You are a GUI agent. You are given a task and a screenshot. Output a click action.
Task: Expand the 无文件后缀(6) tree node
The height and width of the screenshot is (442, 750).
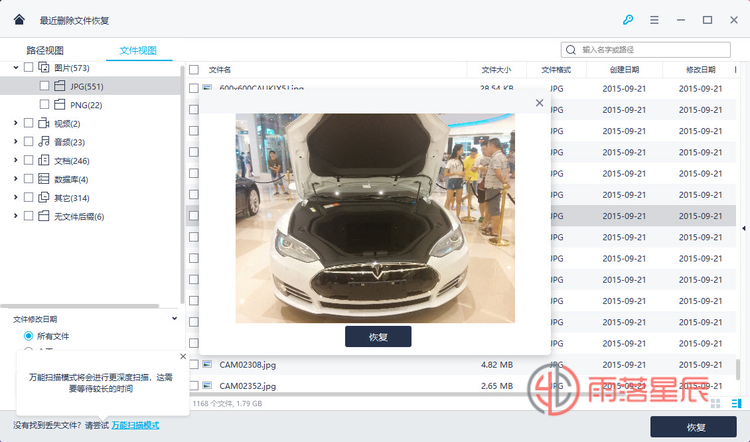(15, 216)
